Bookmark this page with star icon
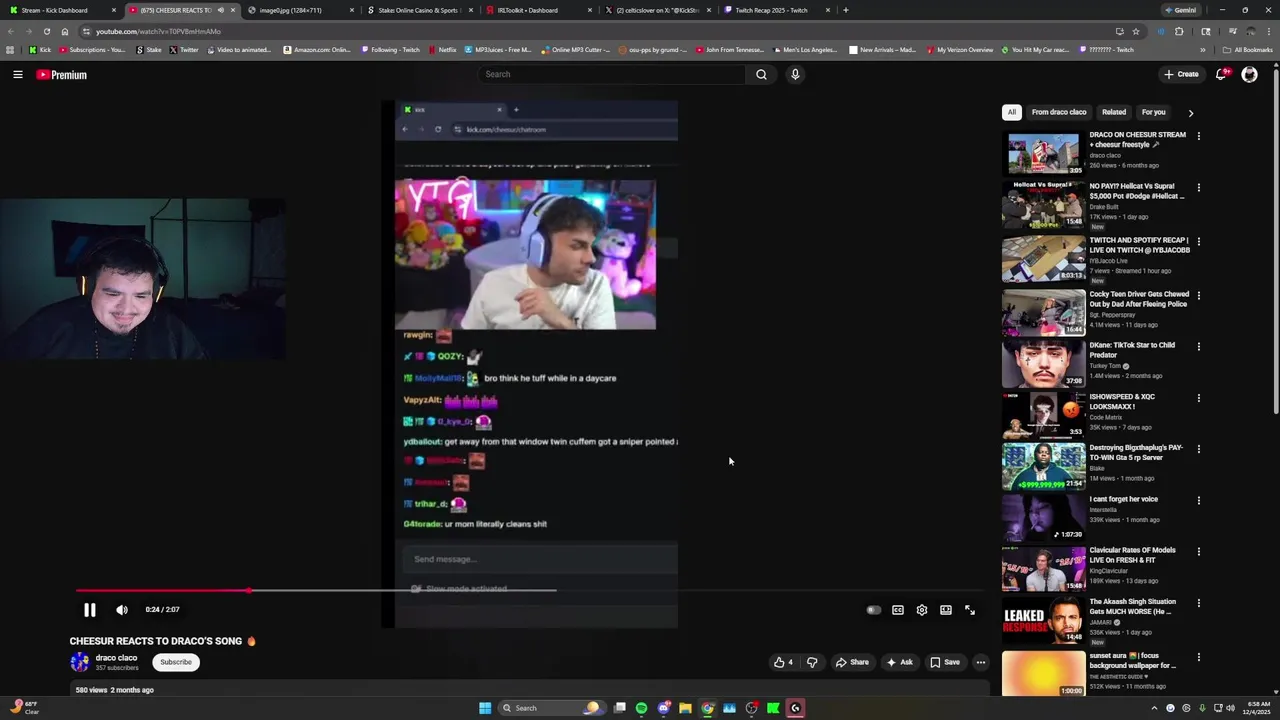 [x=1136, y=31]
